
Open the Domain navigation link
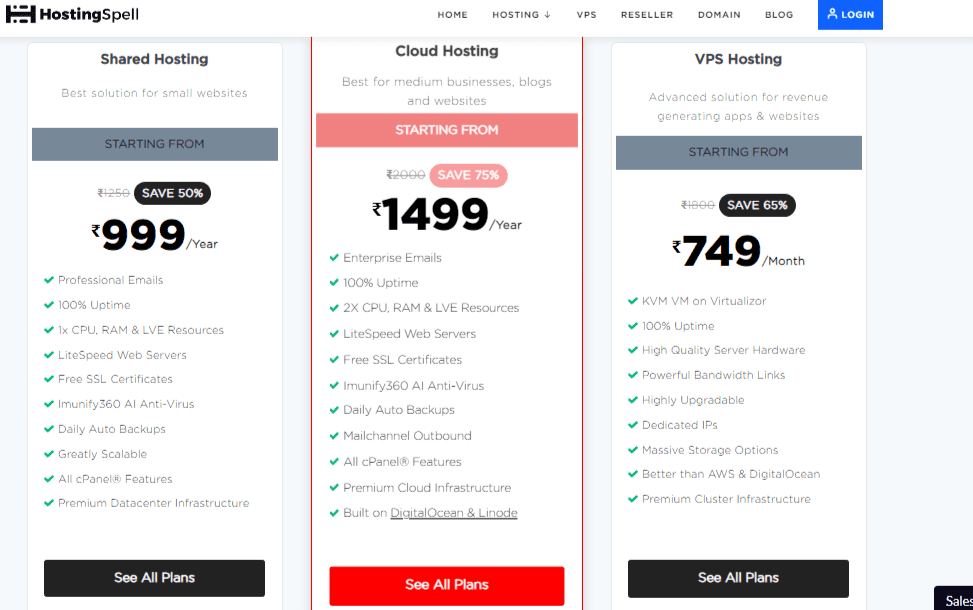coord(719,15)
